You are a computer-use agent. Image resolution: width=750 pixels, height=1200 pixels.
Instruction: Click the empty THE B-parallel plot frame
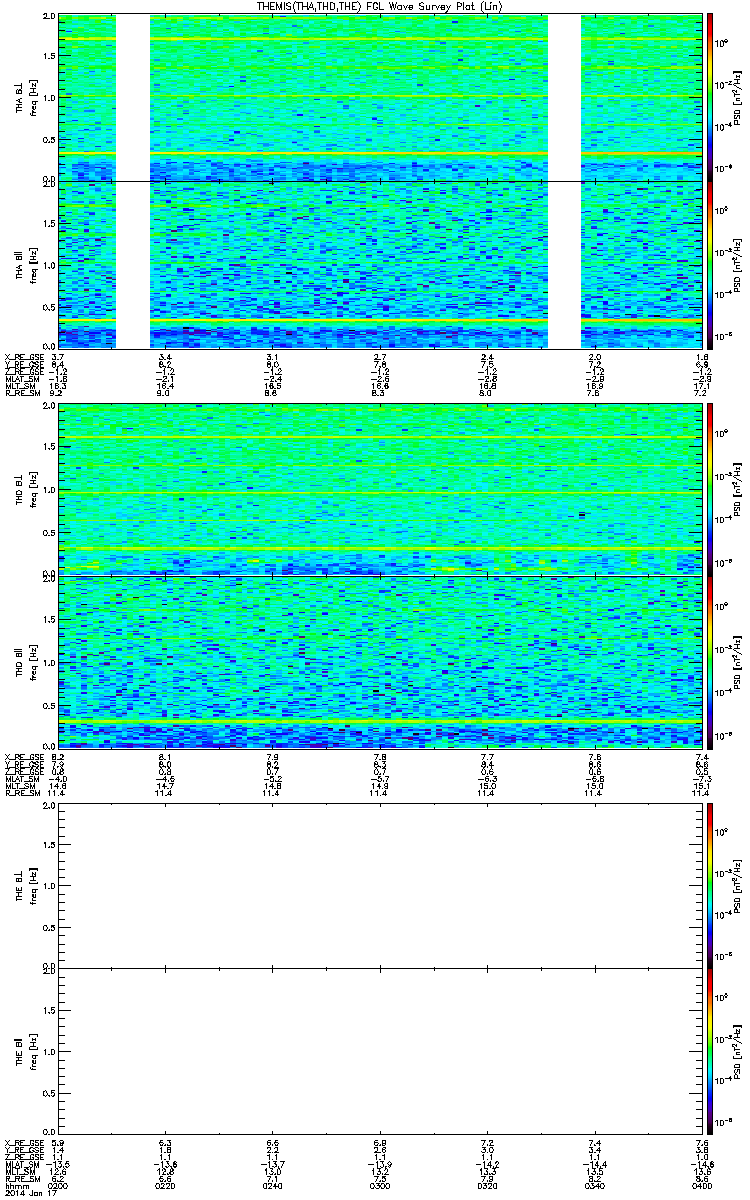380,1051
